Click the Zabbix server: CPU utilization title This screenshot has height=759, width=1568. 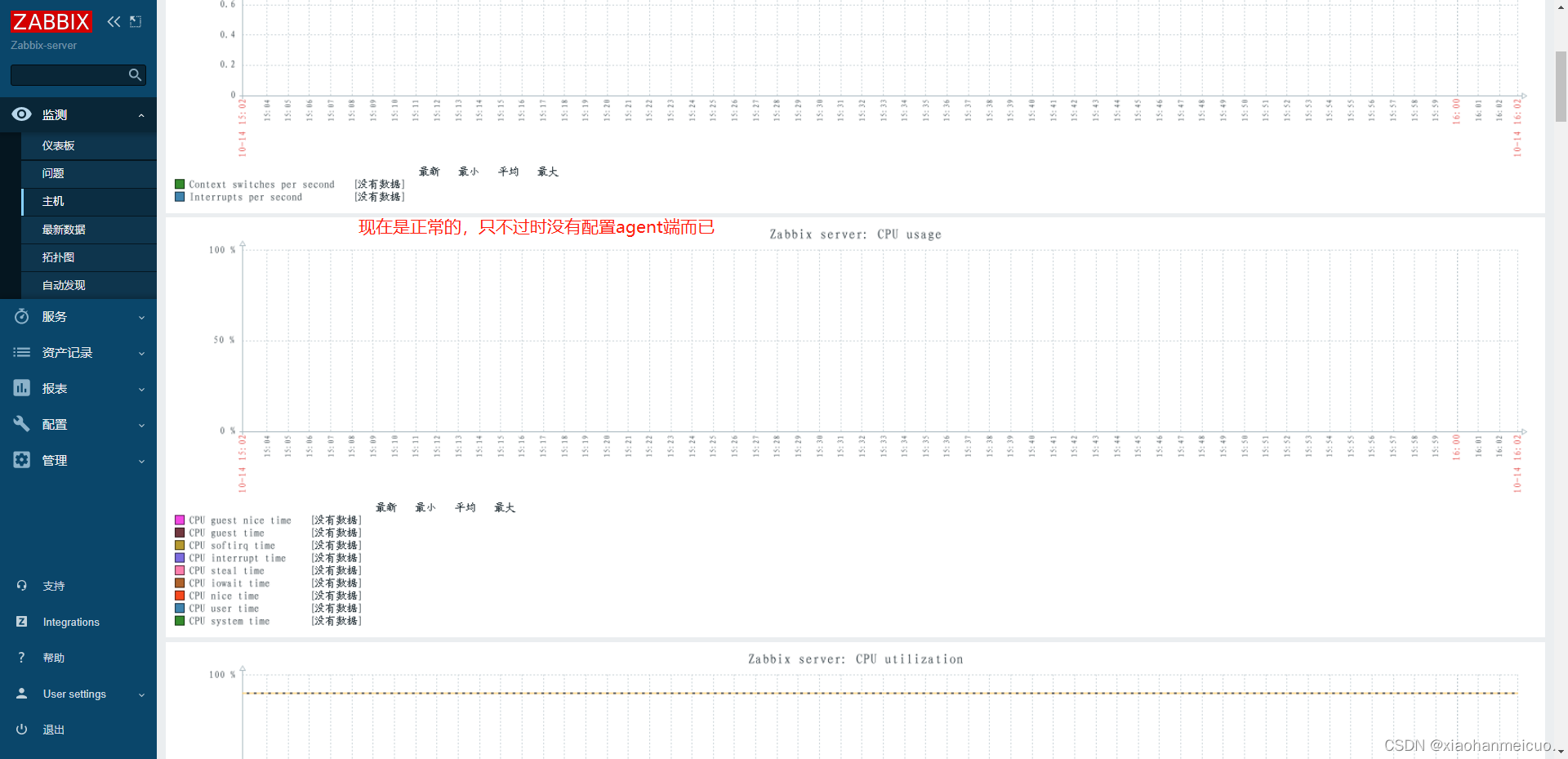point(855,659)
